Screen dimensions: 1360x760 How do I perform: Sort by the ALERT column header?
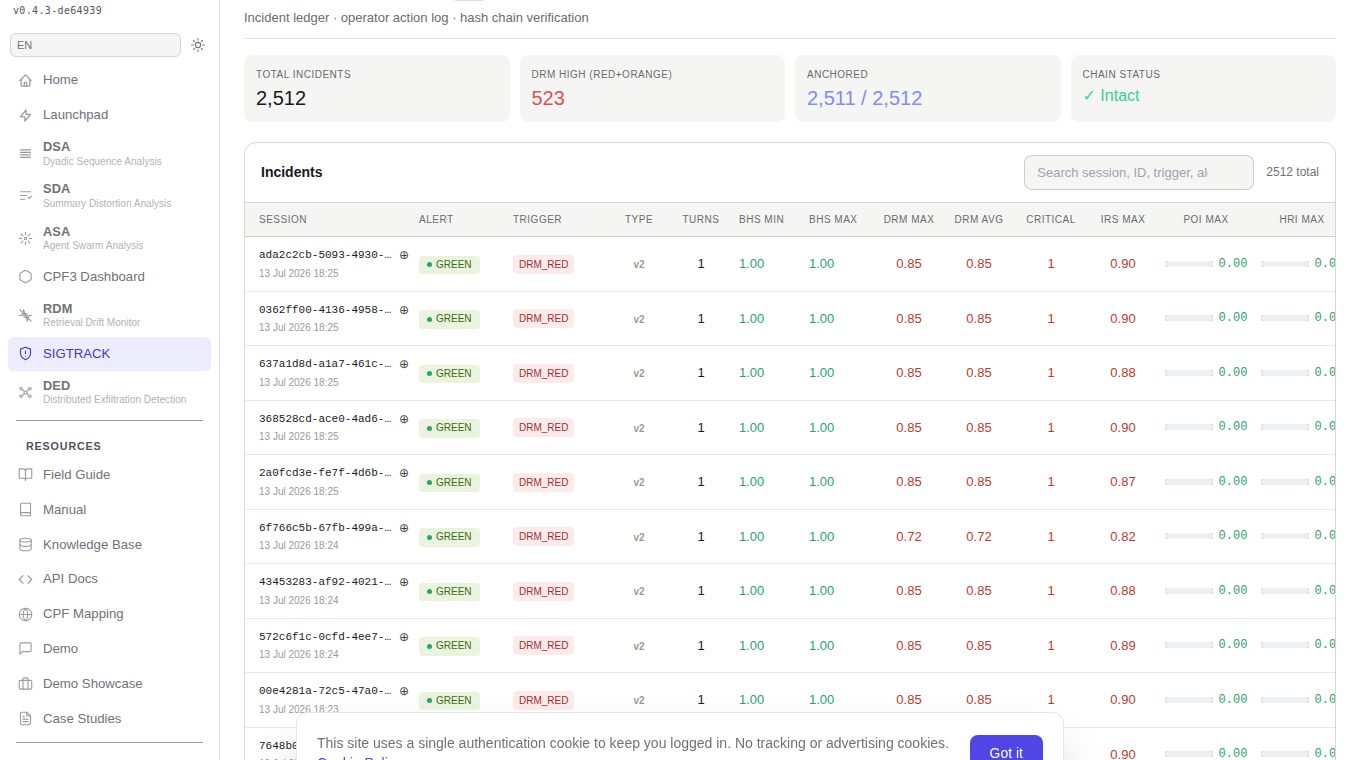pos(436,219)
